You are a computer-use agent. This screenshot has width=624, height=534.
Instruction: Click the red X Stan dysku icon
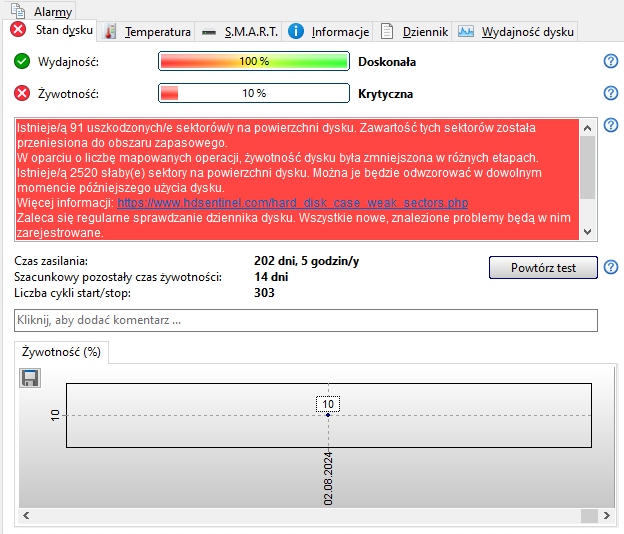tap(18, 30)
